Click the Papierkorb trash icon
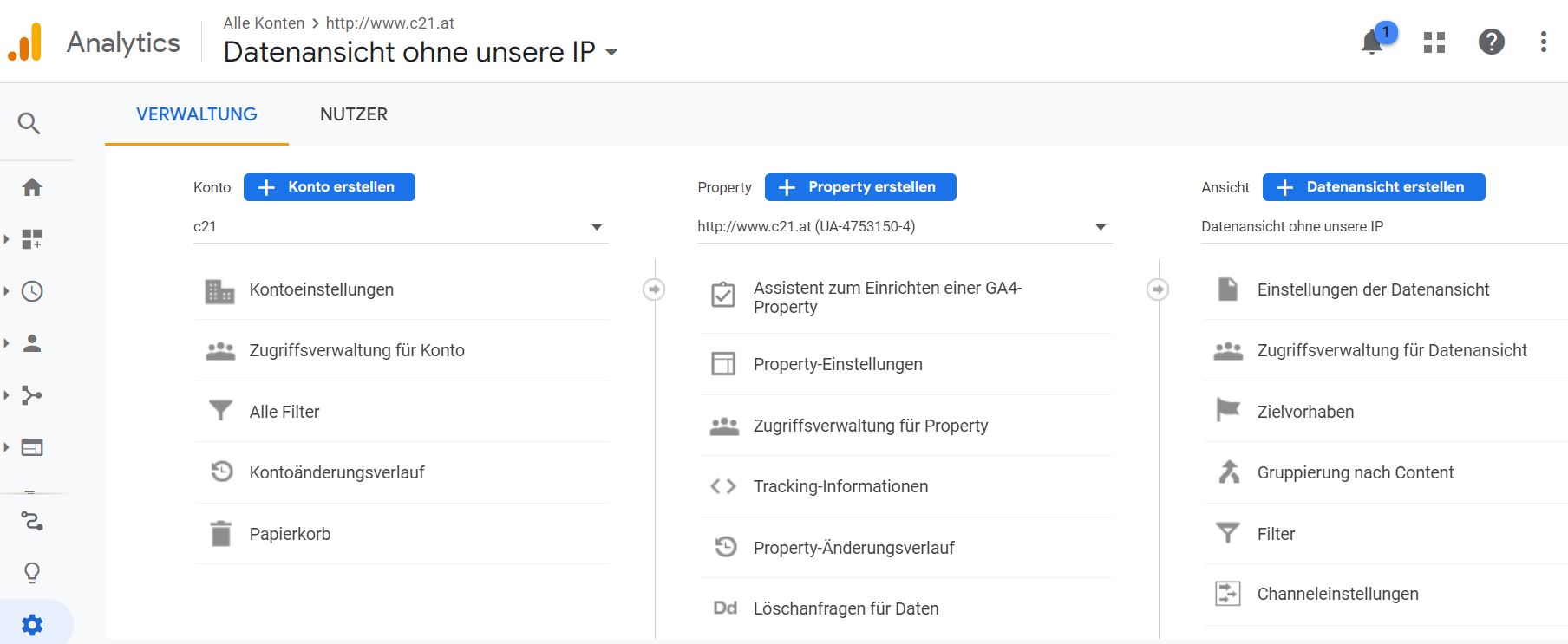This screenshot has width=1568, height=644. point(221,533)
